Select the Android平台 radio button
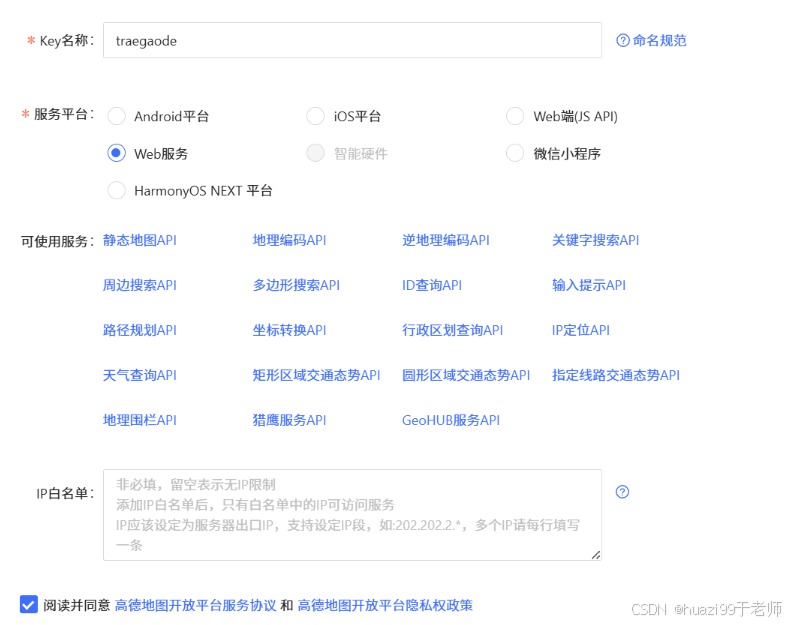The width and height of the screenshot is (801, 625). 116,116
